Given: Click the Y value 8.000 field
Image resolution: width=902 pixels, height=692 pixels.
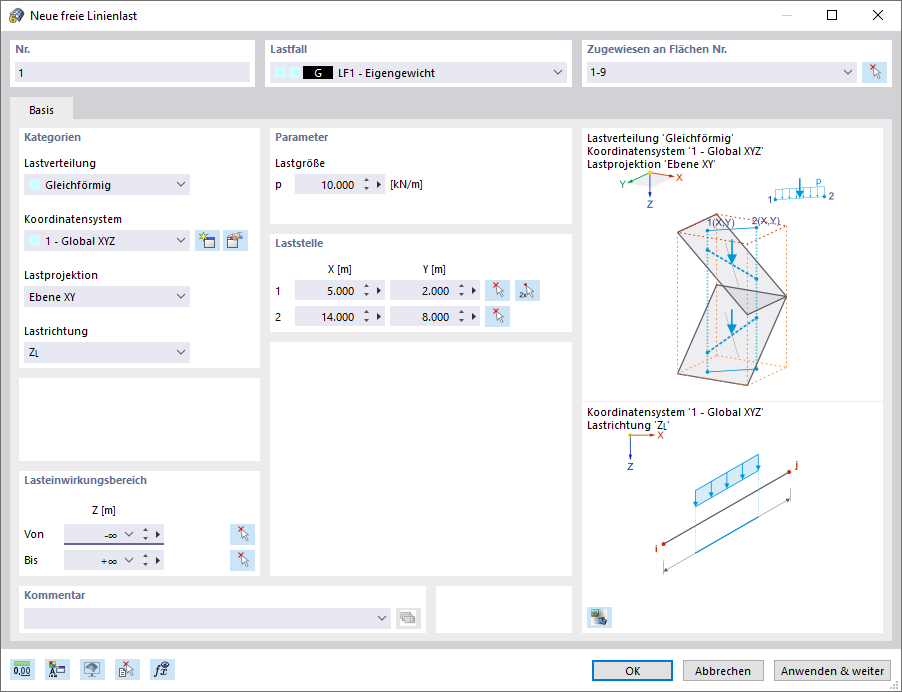Looking at the screenshot, I should 422,316.
